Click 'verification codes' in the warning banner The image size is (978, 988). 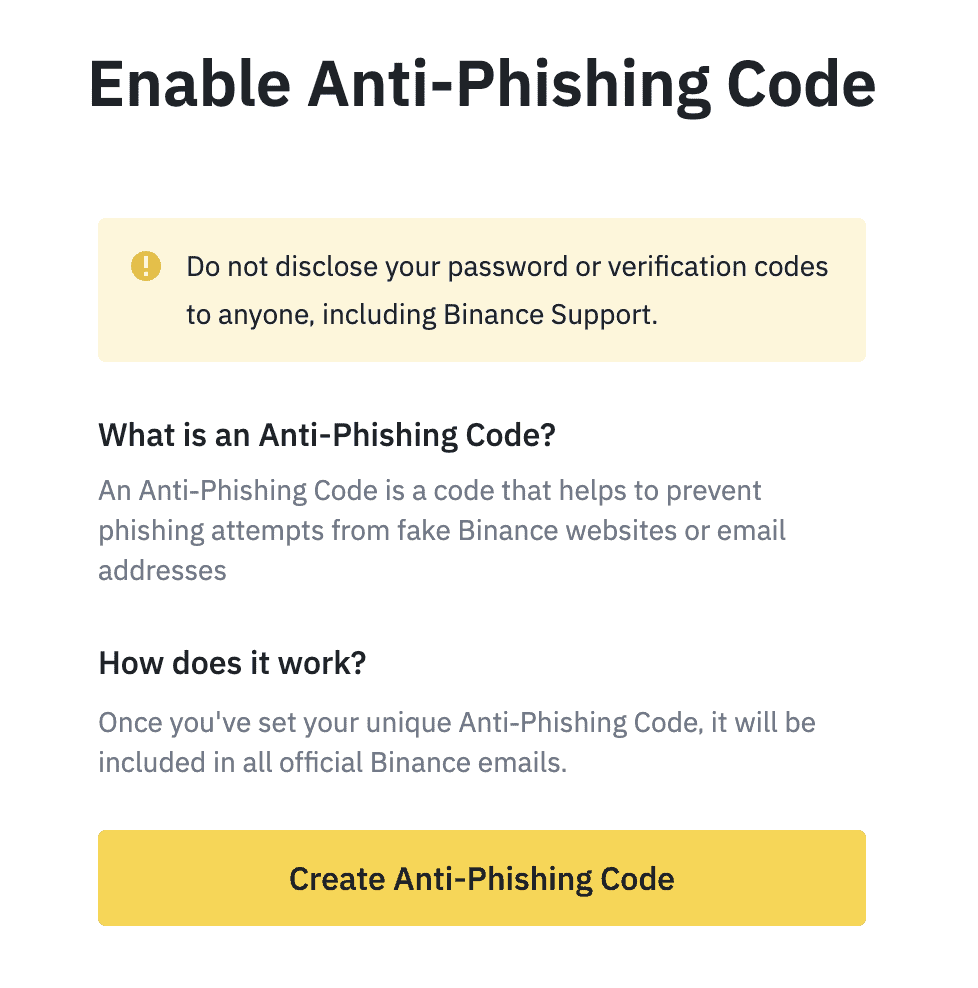click(x=718, y=267)
